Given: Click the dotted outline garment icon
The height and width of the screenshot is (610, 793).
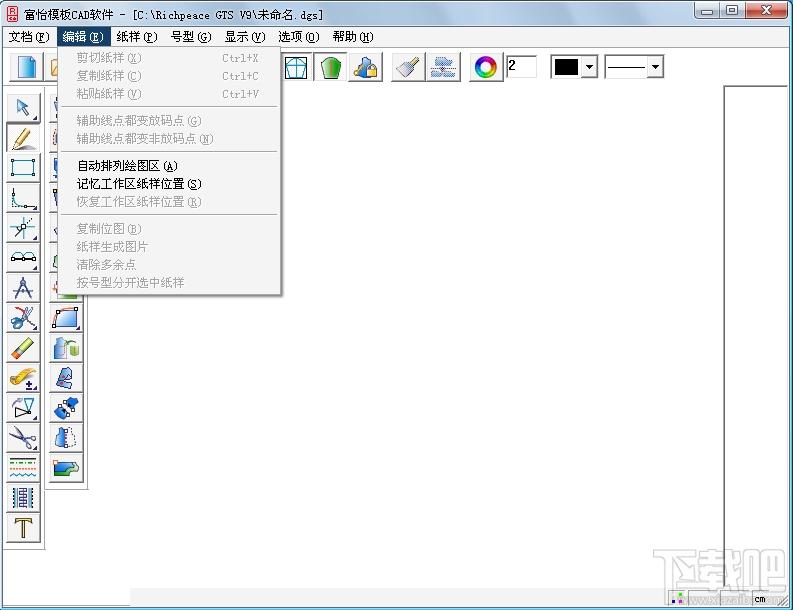Looking at the screenshot, I should 66,438.
